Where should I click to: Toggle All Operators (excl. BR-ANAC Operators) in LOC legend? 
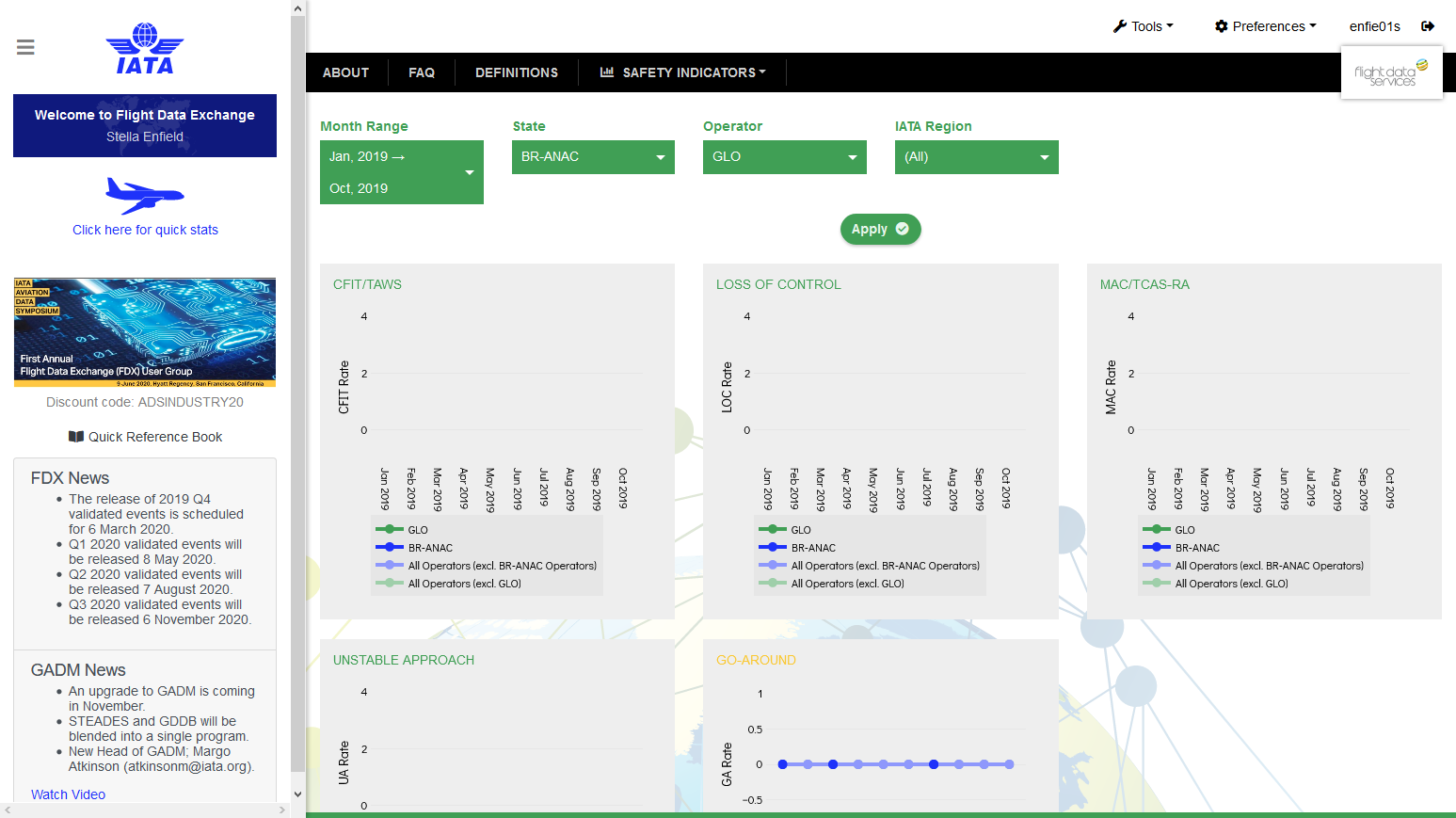click(x=869, y=566)
